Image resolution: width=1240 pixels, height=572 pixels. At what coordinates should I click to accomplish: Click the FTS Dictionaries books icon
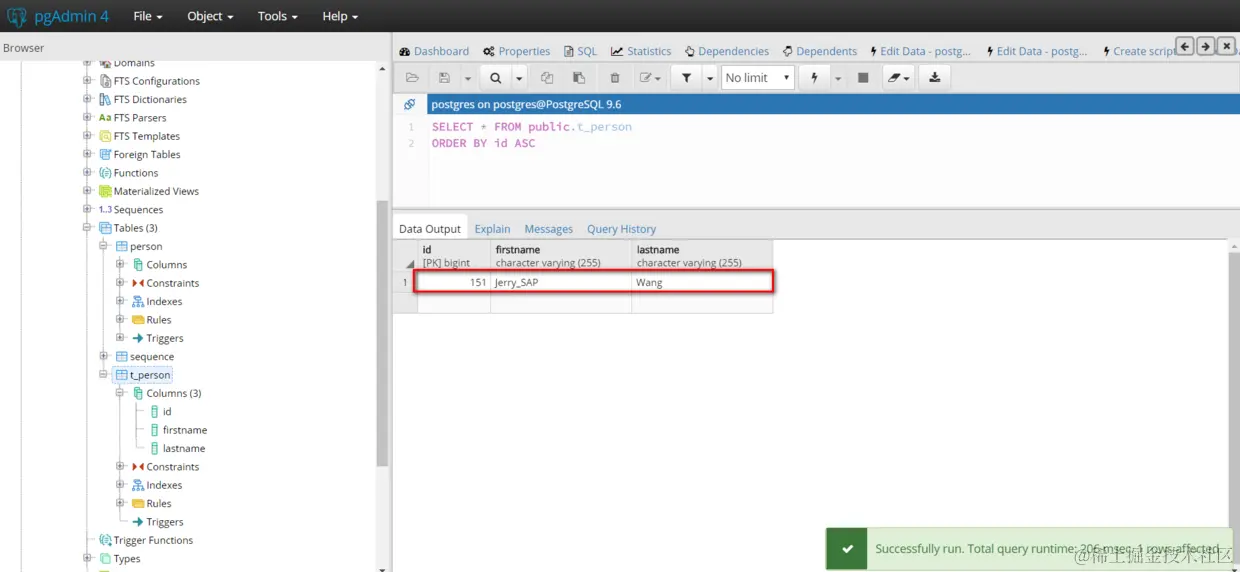pyautogui.click(x=105, y=99)
